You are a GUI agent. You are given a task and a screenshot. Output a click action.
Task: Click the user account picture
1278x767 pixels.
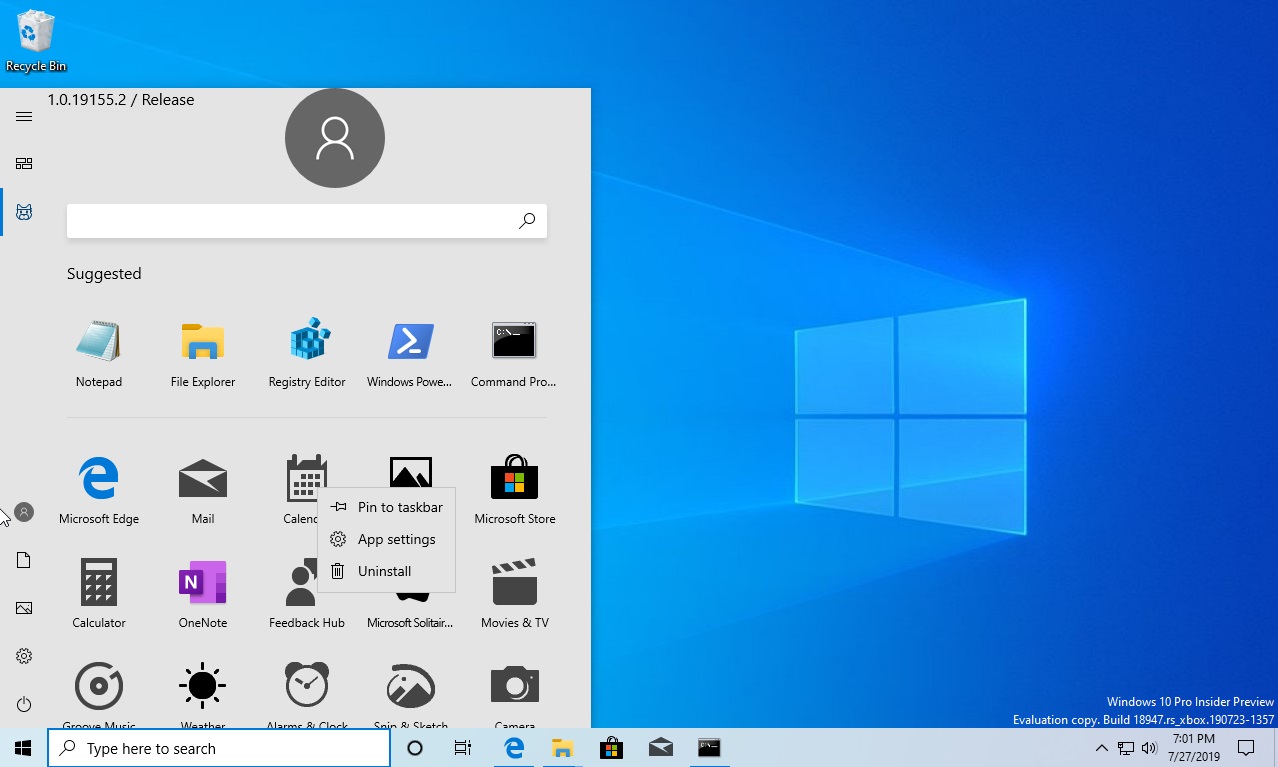(x=334, y=137)
